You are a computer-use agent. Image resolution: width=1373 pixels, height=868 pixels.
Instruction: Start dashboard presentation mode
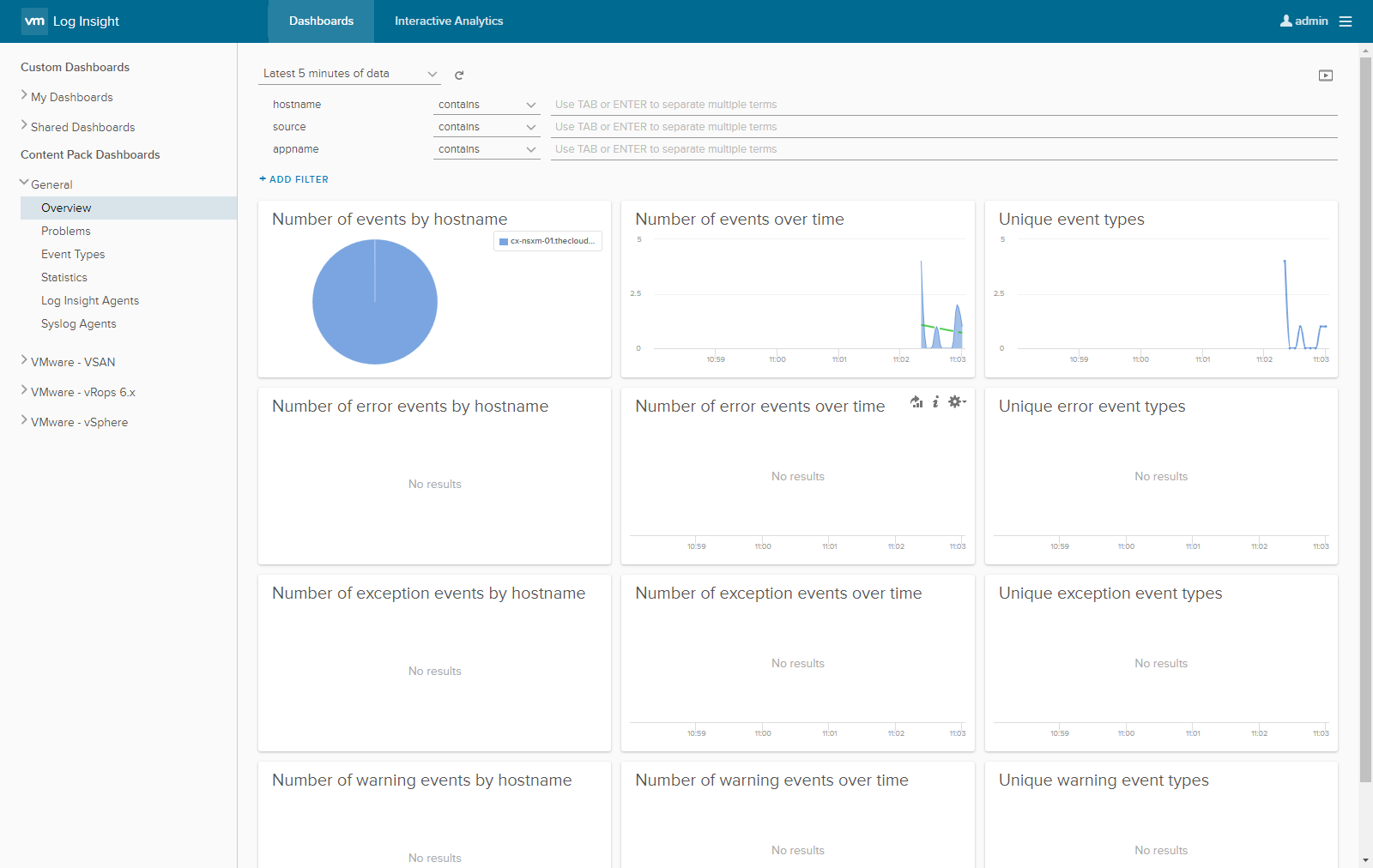1325,75
